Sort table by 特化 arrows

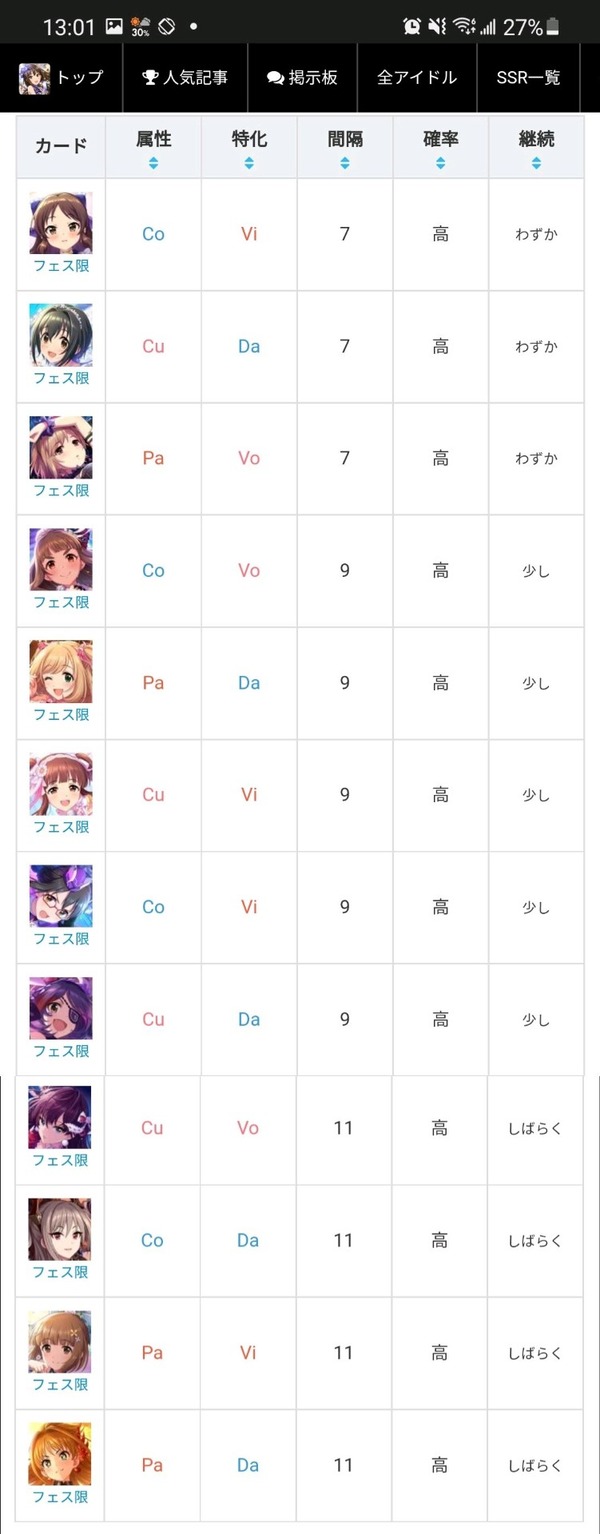pos(249,163)
